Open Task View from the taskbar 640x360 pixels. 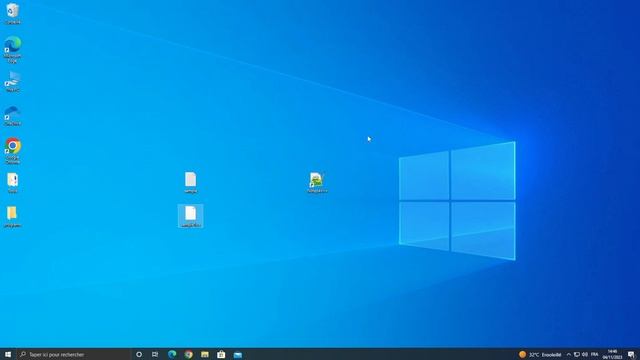[x=155, y=354]
